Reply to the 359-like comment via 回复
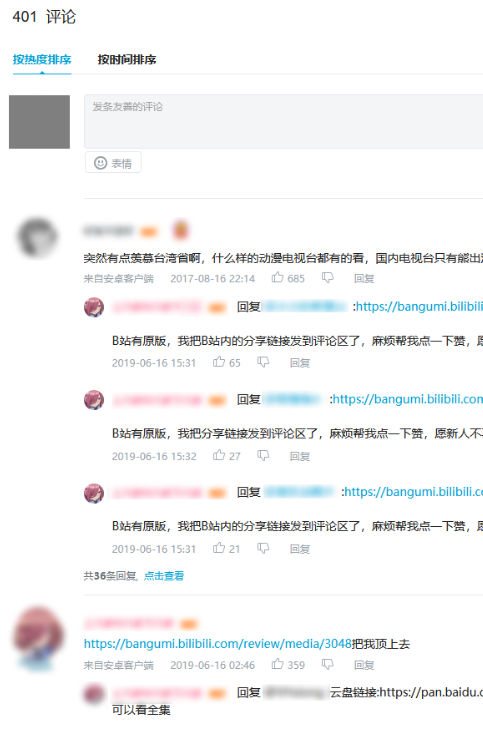This screenshot has height=734, width=483. [364, 665]
